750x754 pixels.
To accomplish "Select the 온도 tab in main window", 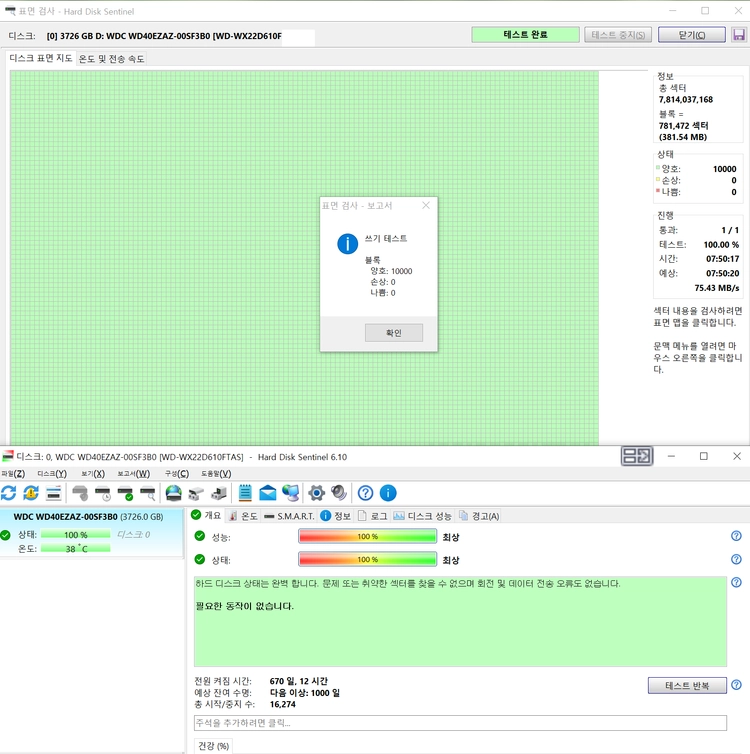I will 243,516.
